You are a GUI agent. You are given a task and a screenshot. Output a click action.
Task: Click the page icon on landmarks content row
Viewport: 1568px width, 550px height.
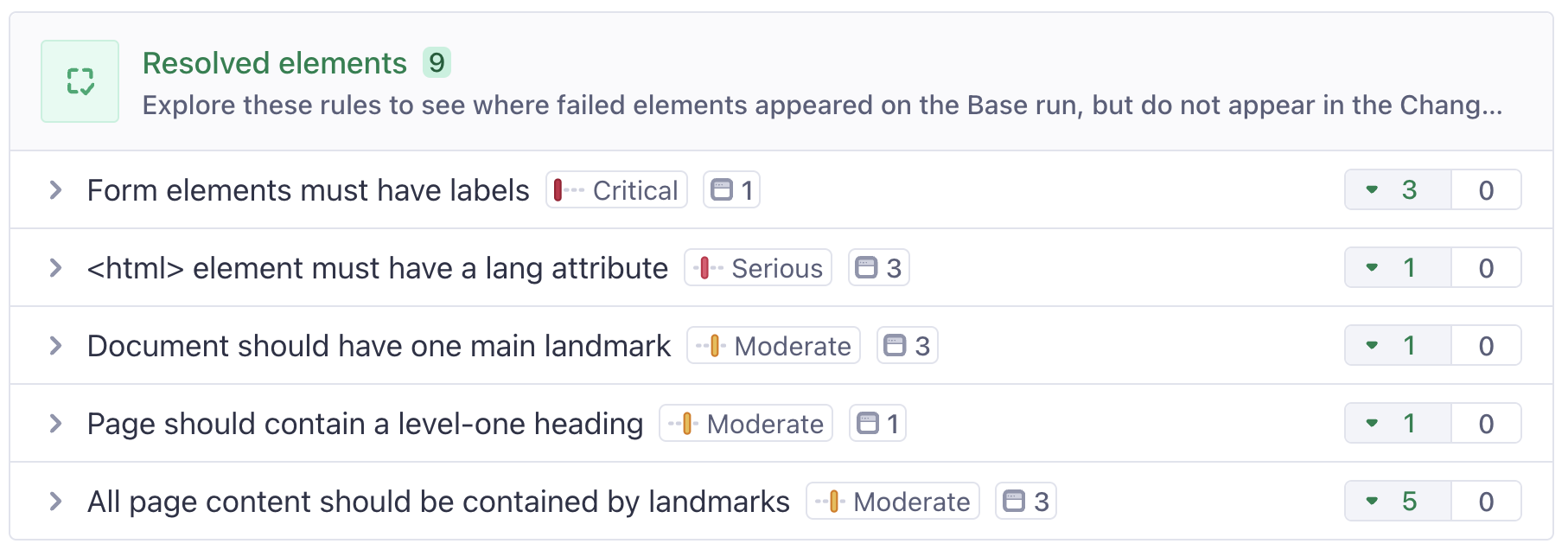pos(1015,501)
